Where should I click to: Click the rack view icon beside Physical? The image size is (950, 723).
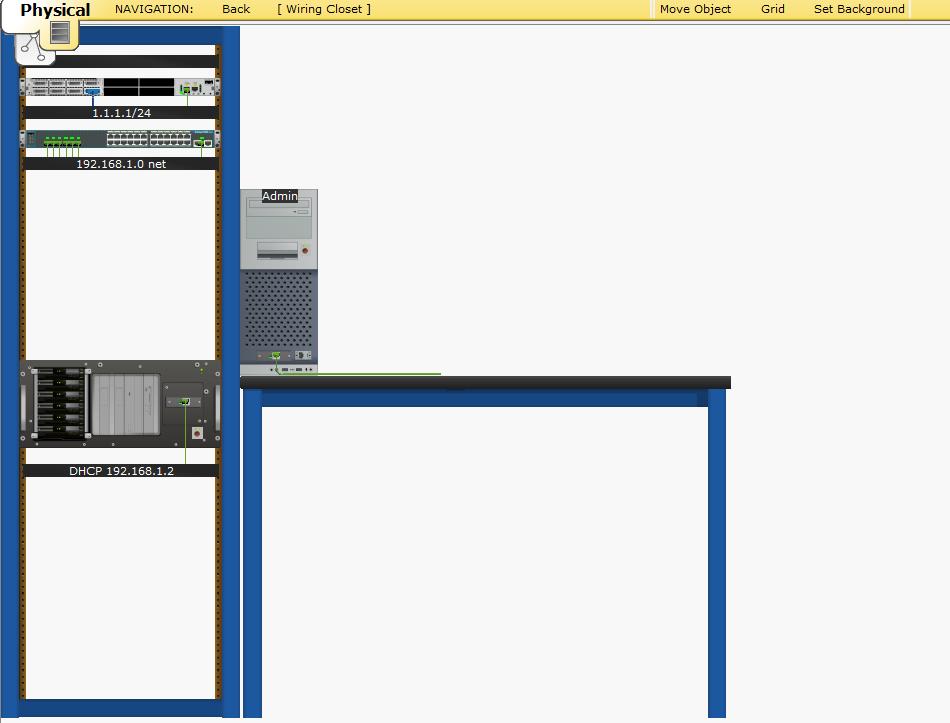tap(59, 32)
